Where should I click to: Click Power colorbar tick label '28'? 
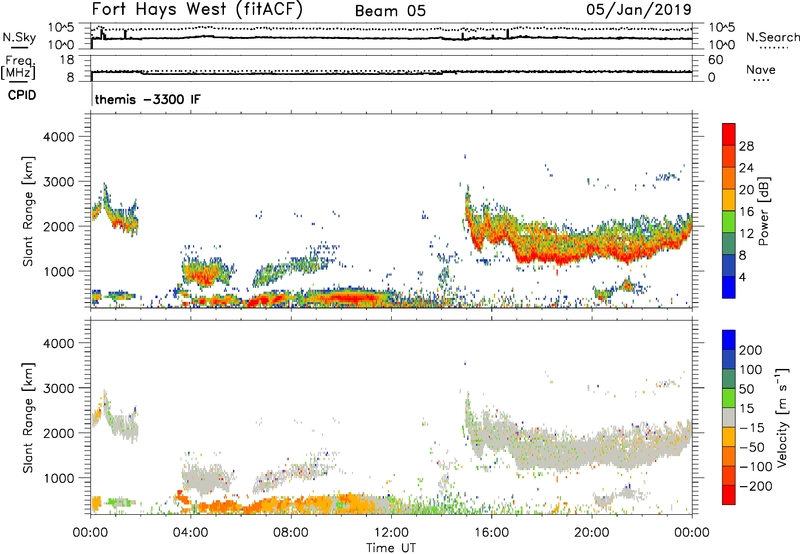point(746,146)
